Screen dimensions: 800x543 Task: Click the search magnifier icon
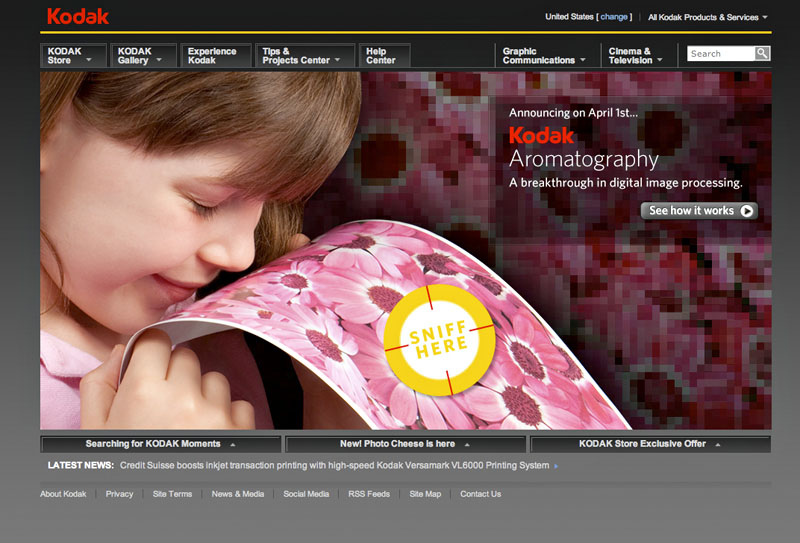762,54
